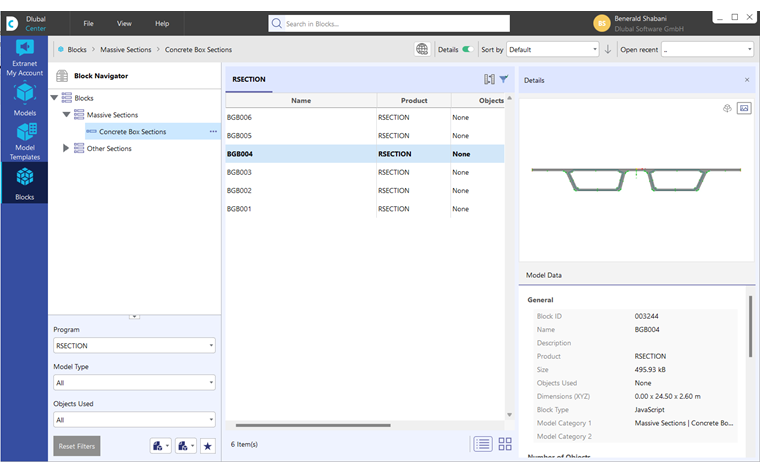Close the Details panel

tap(747, 80)
